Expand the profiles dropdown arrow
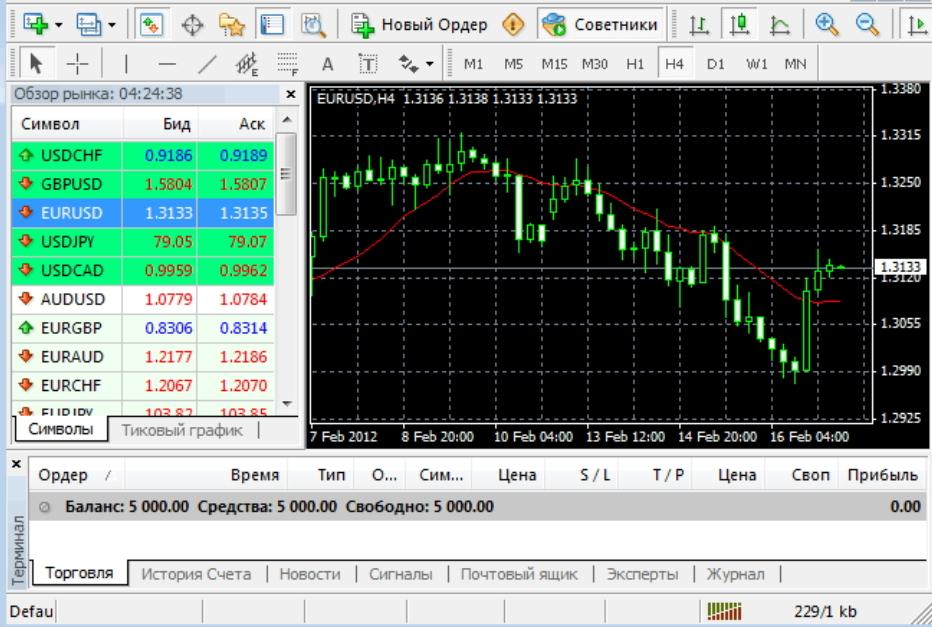Viewport: 932px width, 627px height. click(111, 24)
